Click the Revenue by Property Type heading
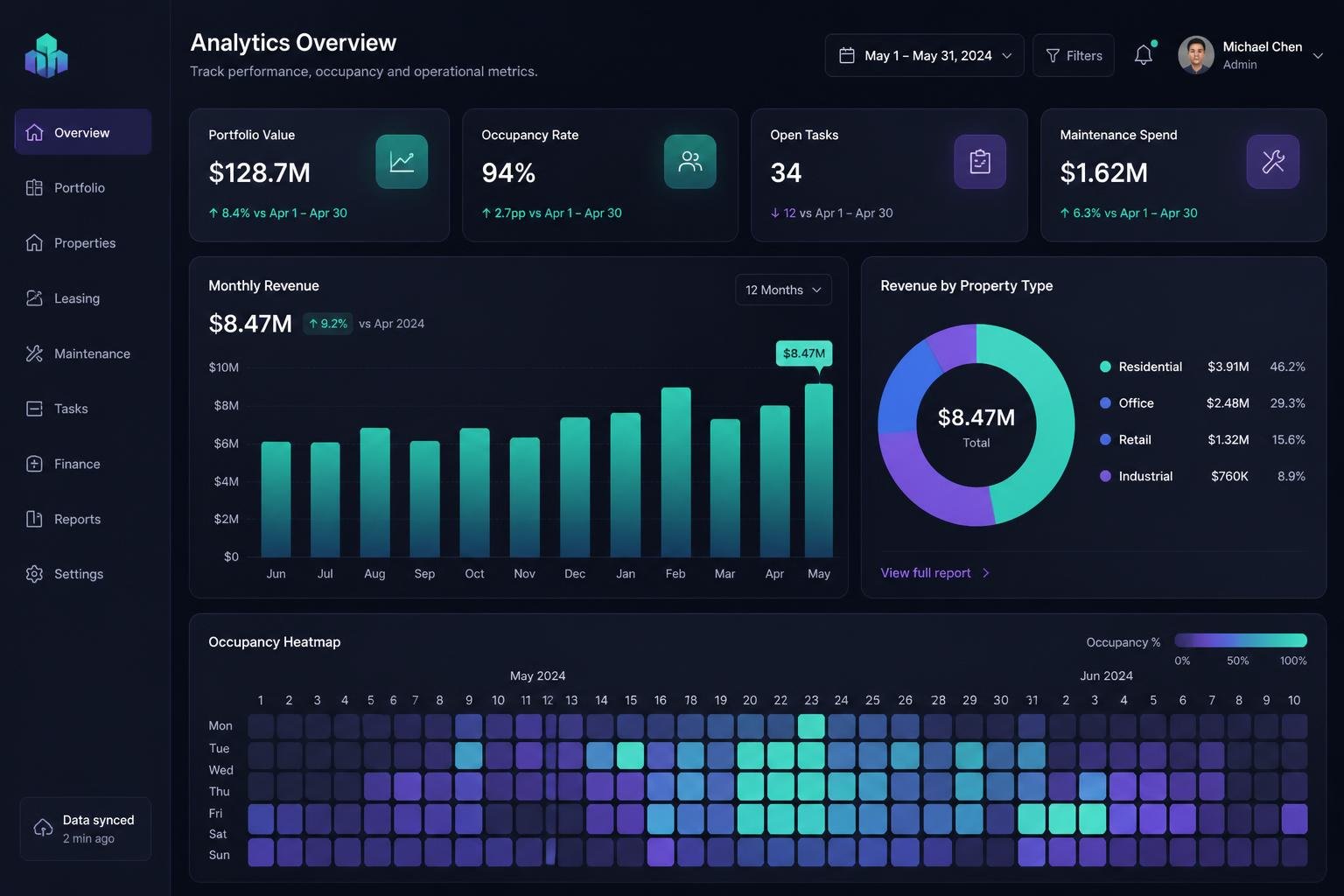Viewport: 1344px width, 896px height. point(966,285)
